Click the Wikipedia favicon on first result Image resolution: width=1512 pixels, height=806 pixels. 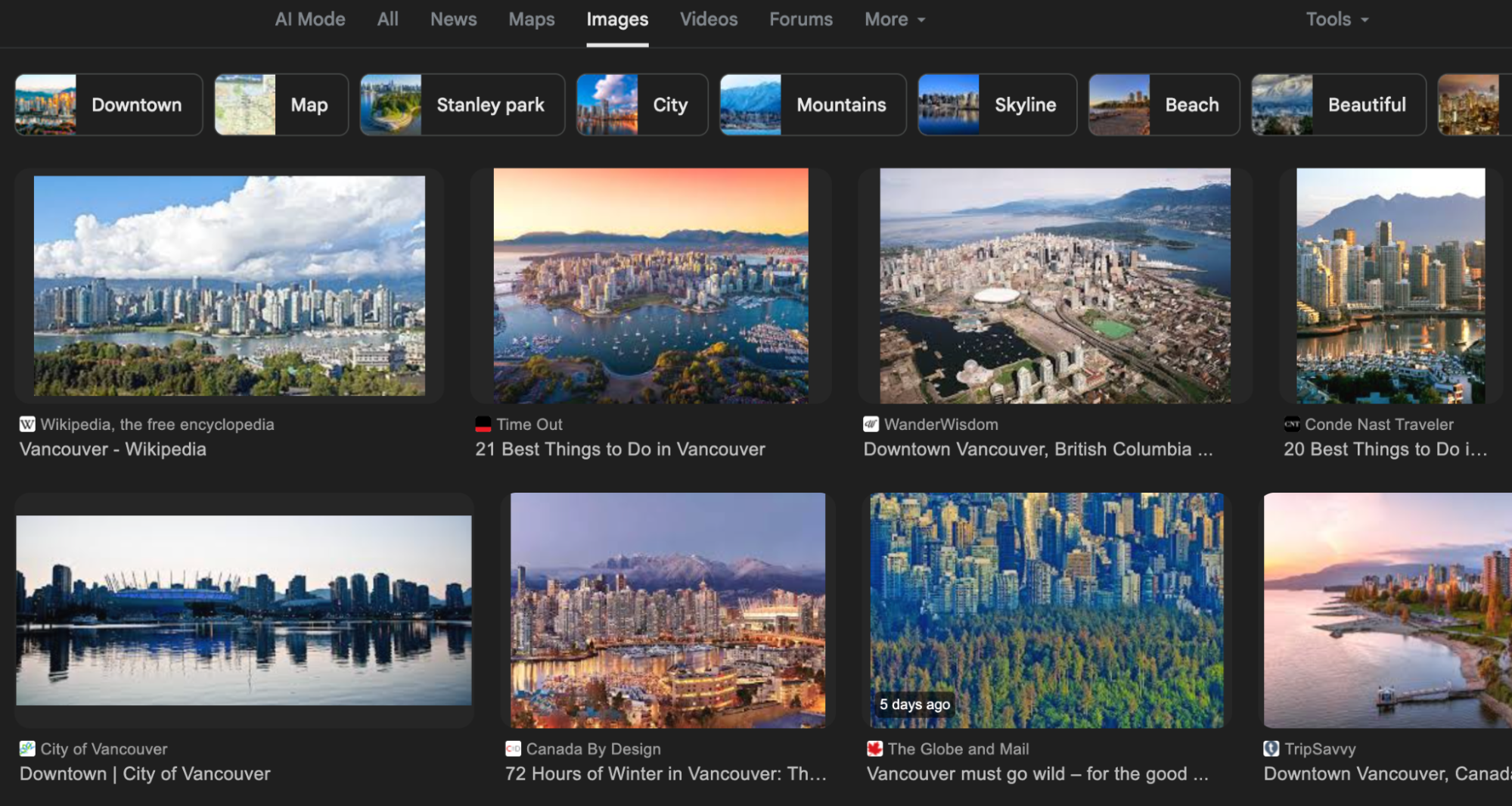coord(28,425)
